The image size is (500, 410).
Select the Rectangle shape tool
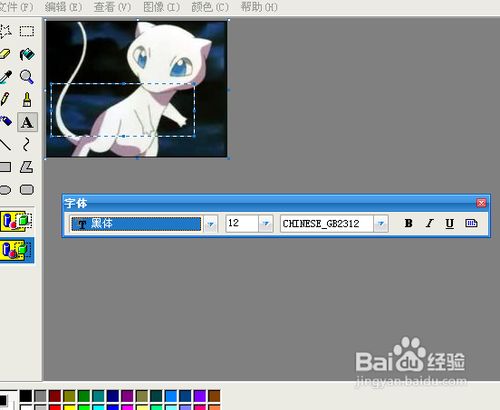(5, 167)
